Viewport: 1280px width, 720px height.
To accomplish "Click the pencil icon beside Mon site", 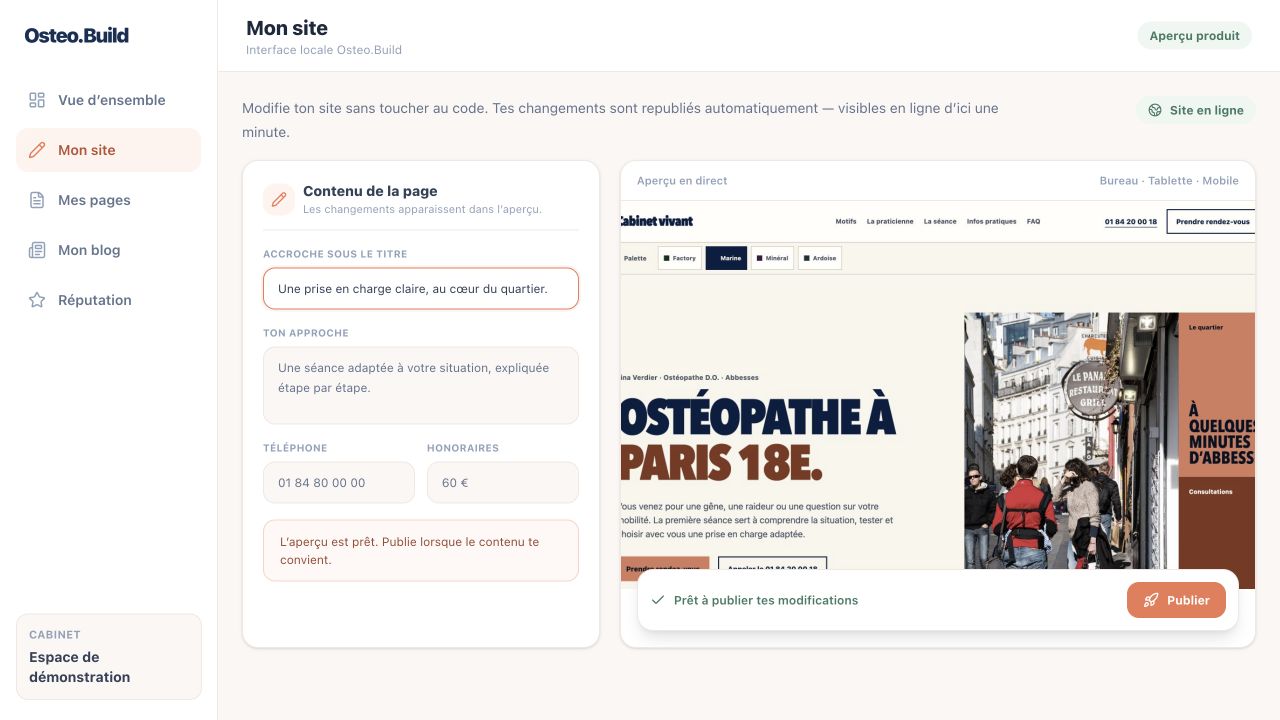I will (37, 150).
